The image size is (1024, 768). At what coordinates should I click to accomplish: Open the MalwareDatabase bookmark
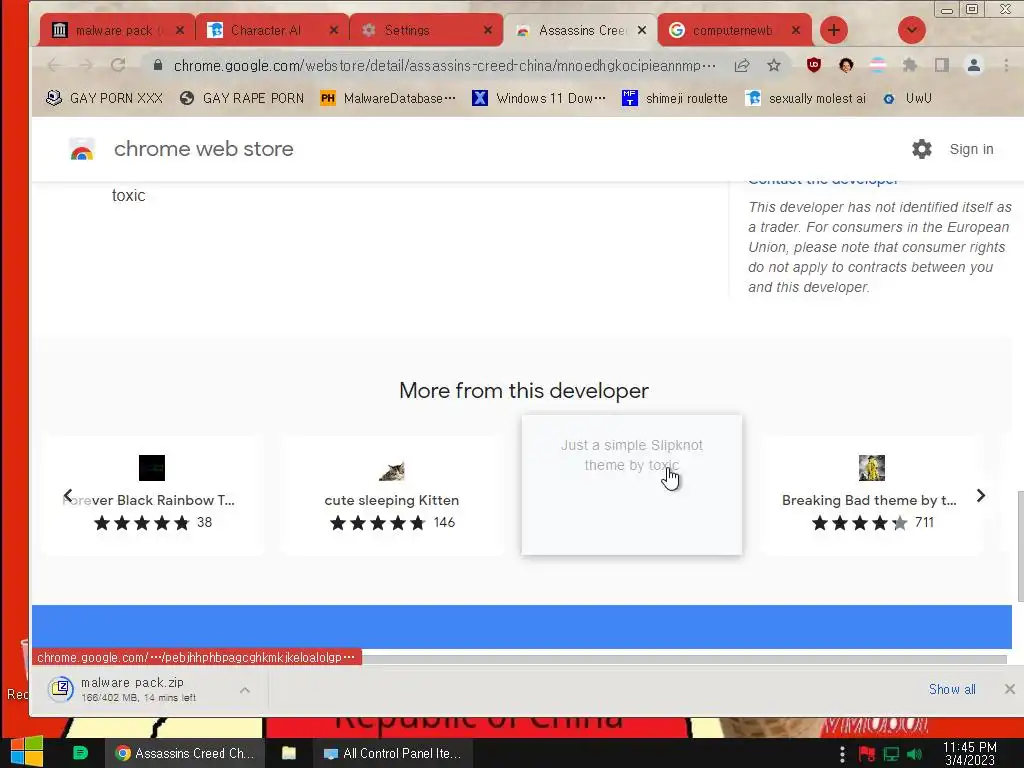(x=388, y=98)
